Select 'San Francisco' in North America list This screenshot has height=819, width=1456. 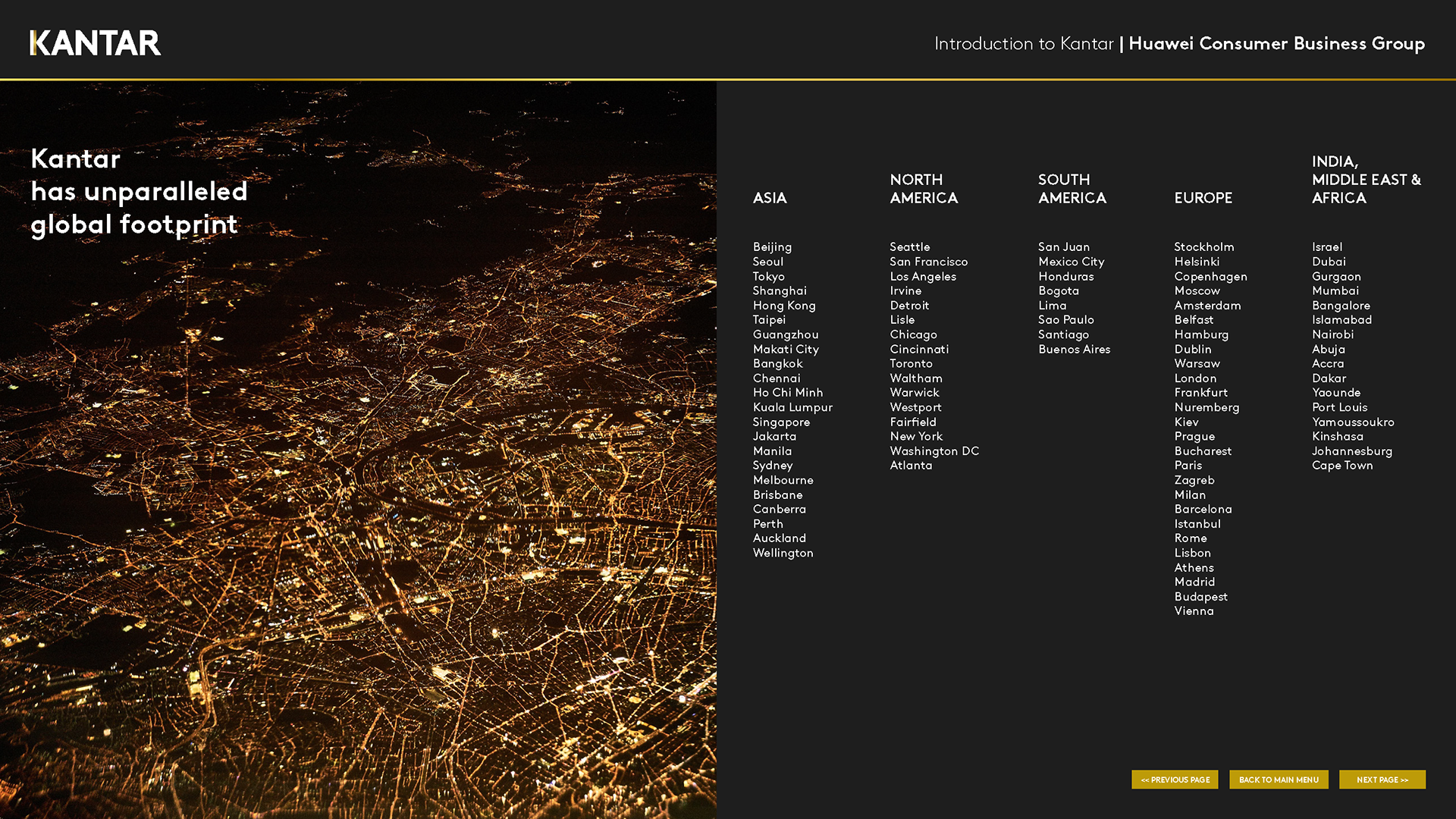pos(929,262)
